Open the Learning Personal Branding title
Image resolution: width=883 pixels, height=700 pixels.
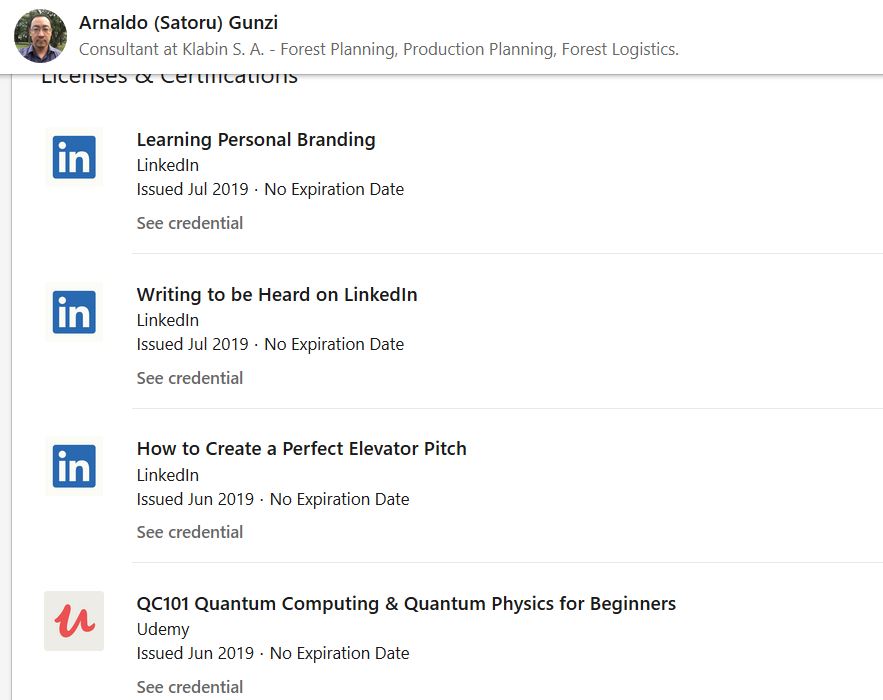tap(256, 140)
